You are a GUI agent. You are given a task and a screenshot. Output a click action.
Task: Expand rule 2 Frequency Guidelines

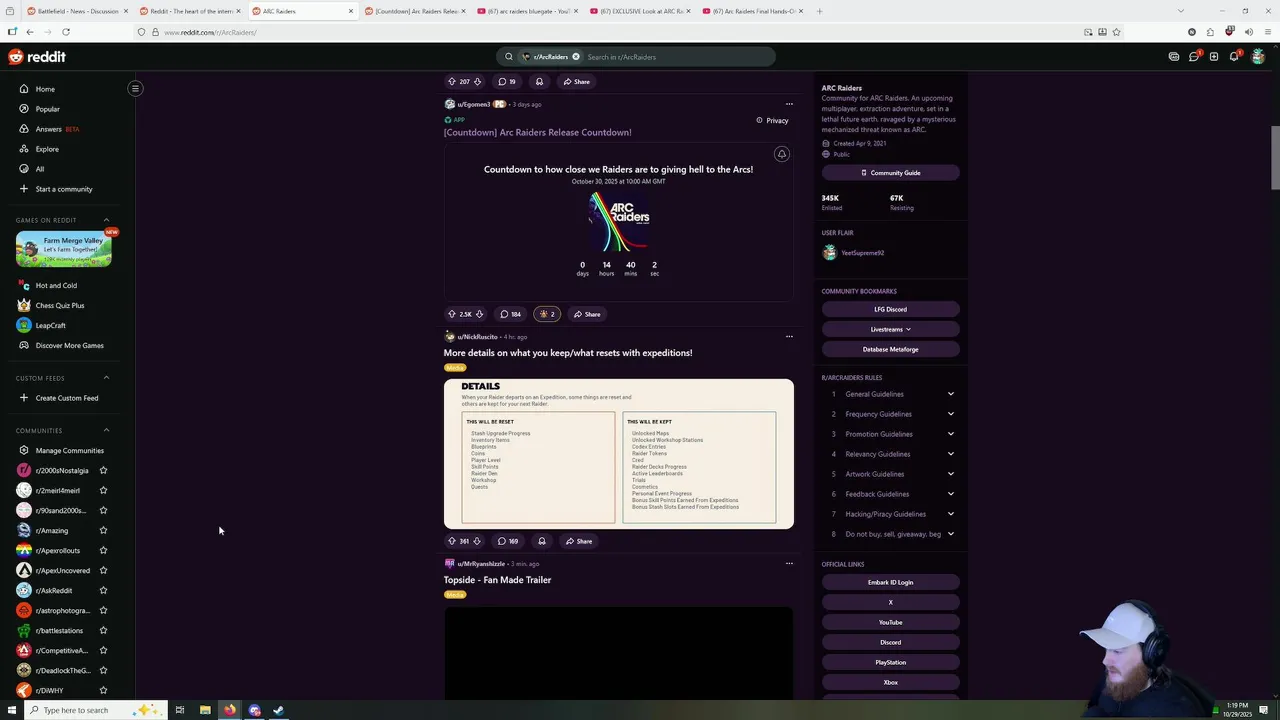pos(950,414)
